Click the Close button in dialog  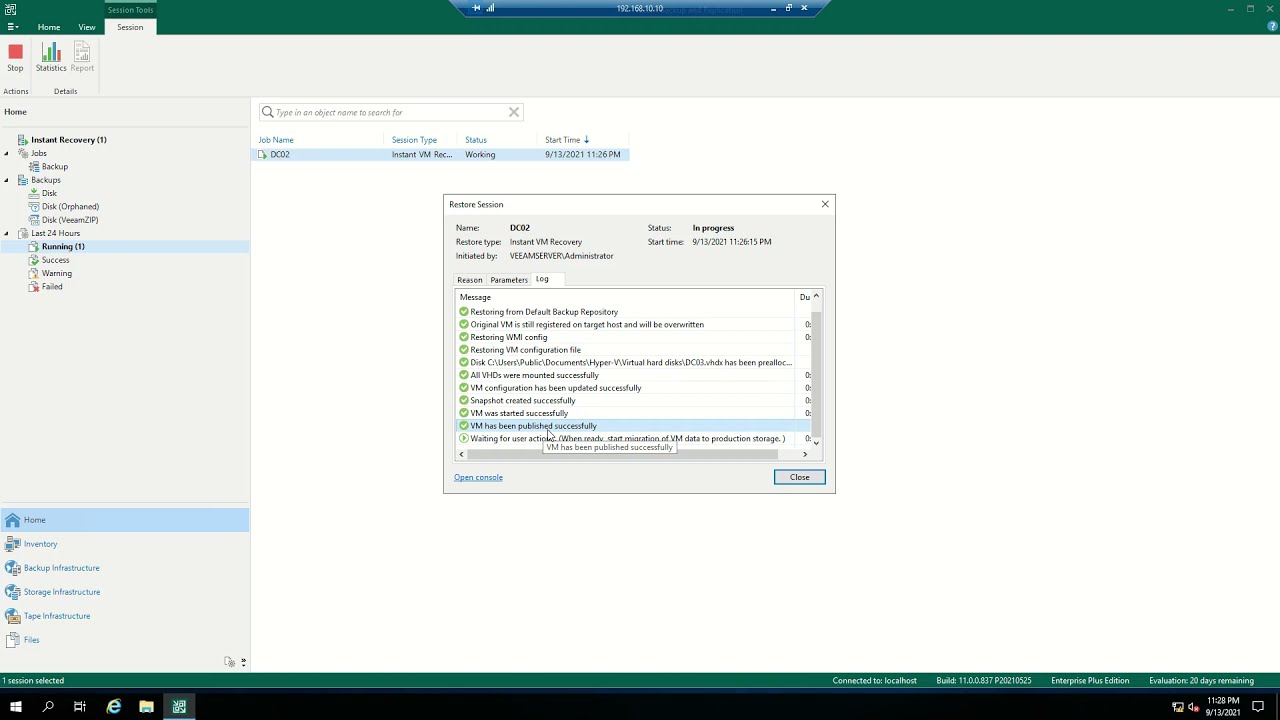pyautogui.click(x=799, y=477)
